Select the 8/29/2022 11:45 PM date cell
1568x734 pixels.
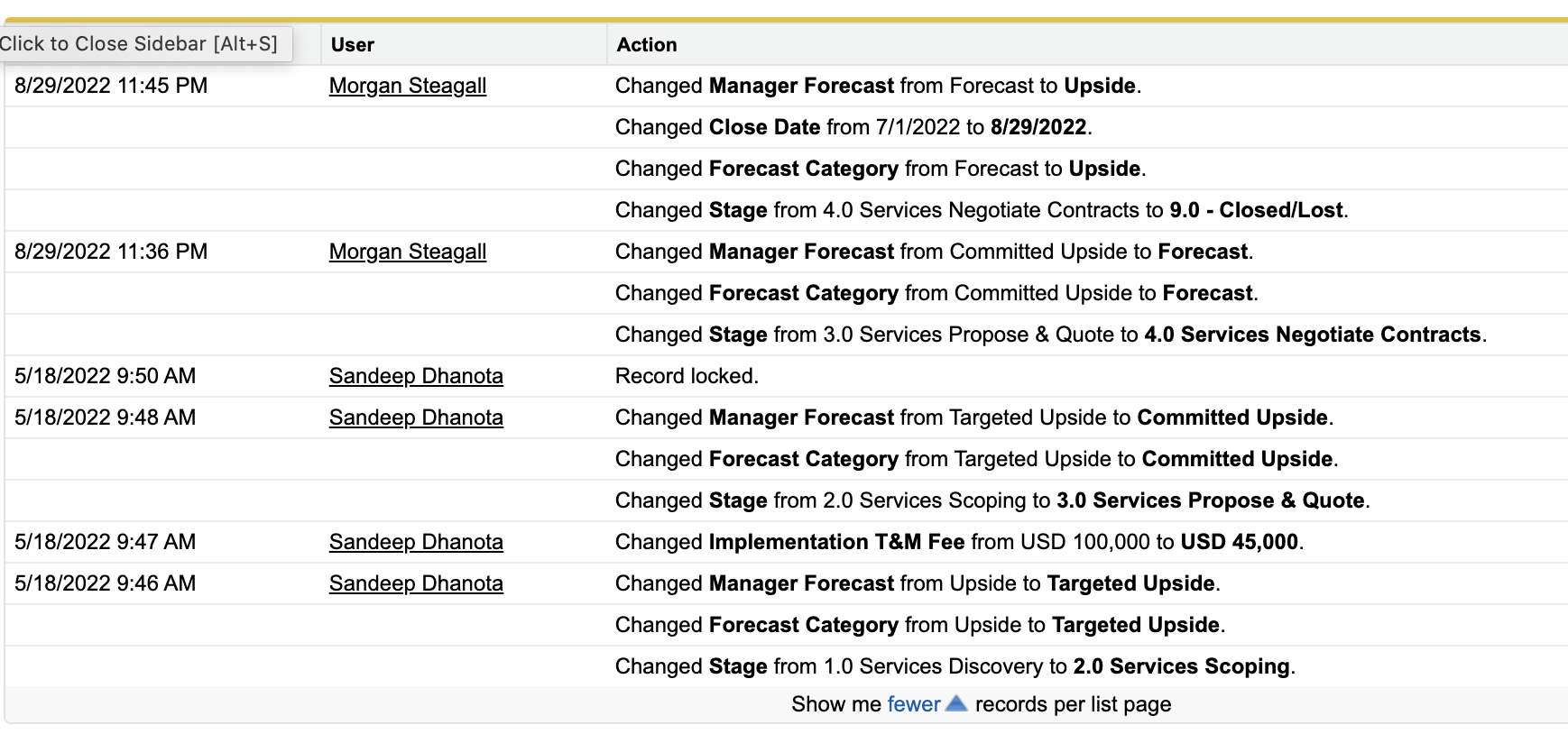coord(111,86)
